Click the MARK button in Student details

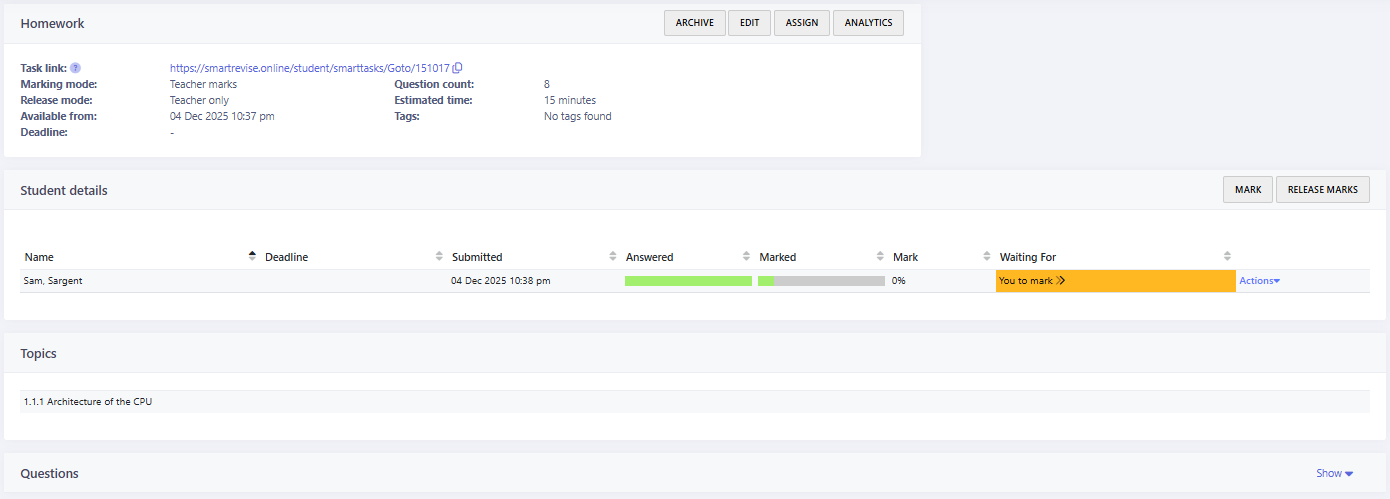point(1247,190)
